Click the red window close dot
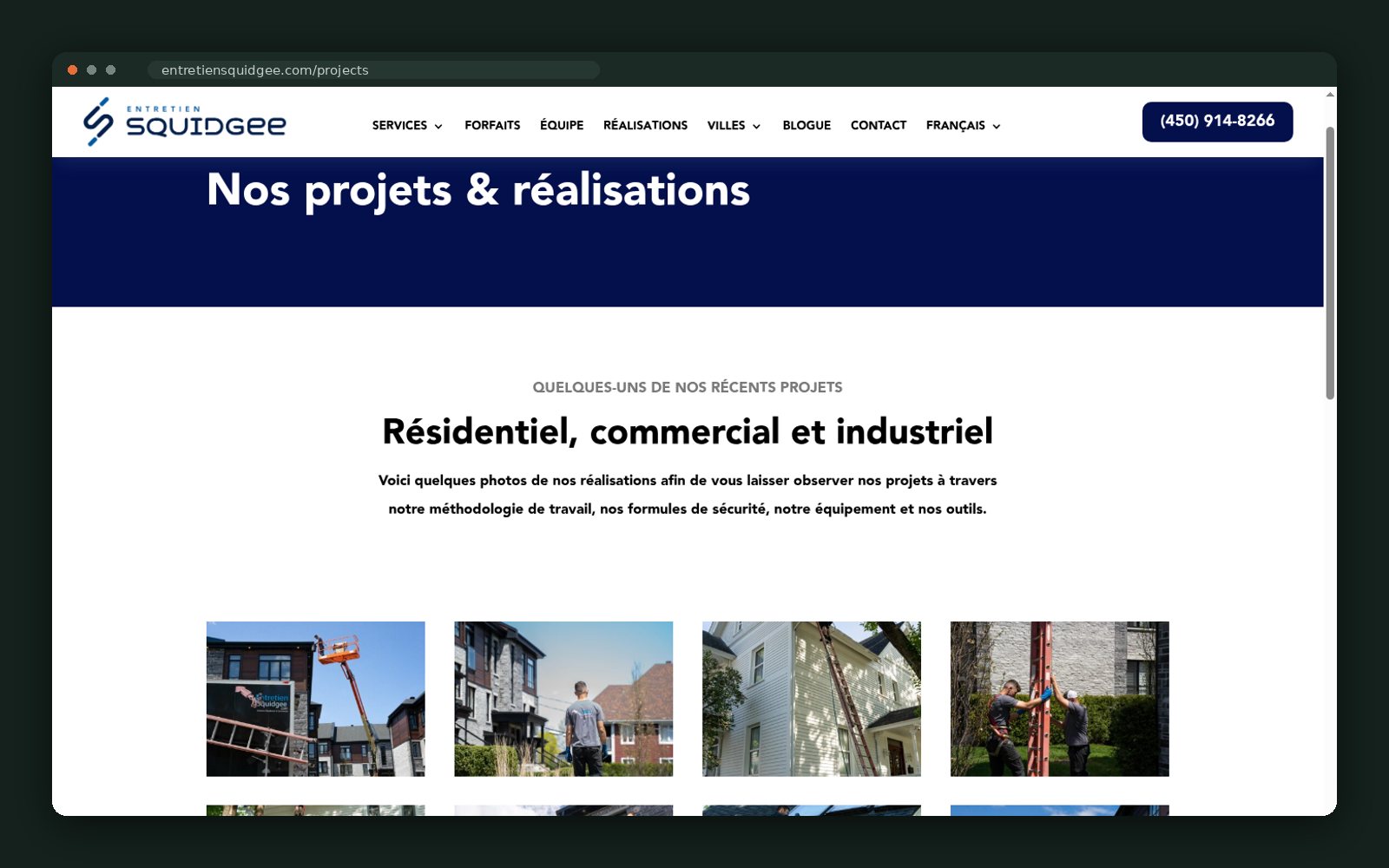 pos(73,70)
